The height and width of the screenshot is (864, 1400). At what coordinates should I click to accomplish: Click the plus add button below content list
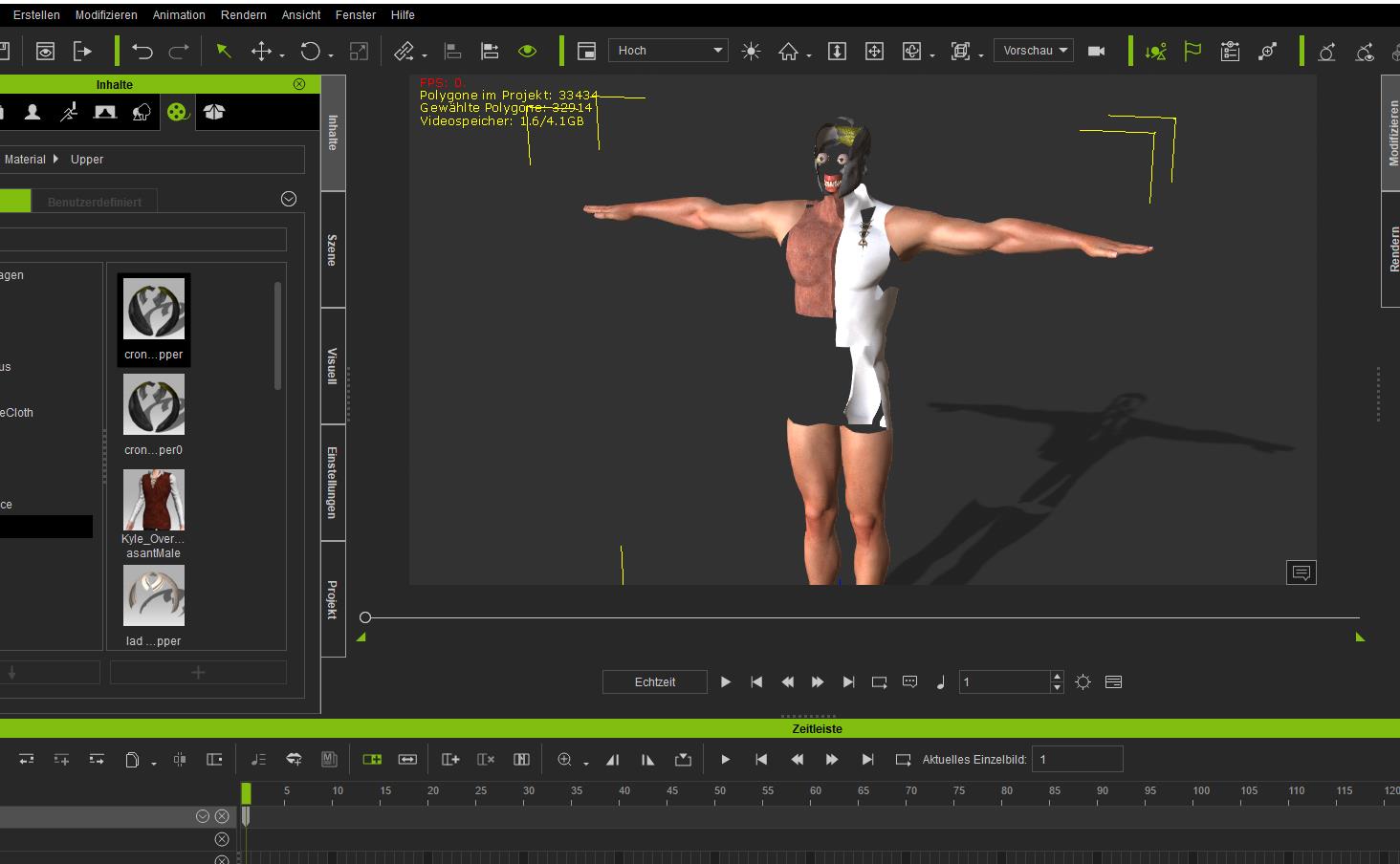coord(198,673)
